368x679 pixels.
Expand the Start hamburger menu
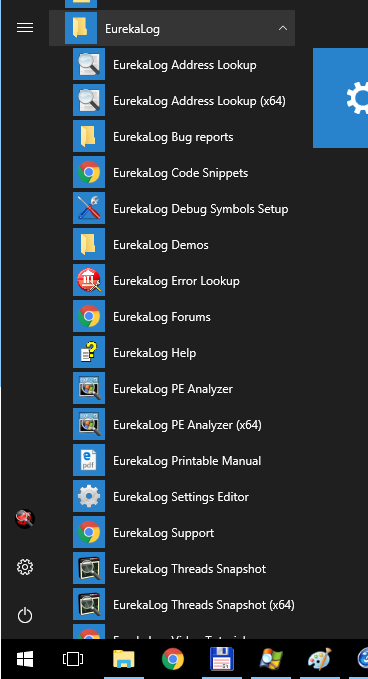click(25, 28)
